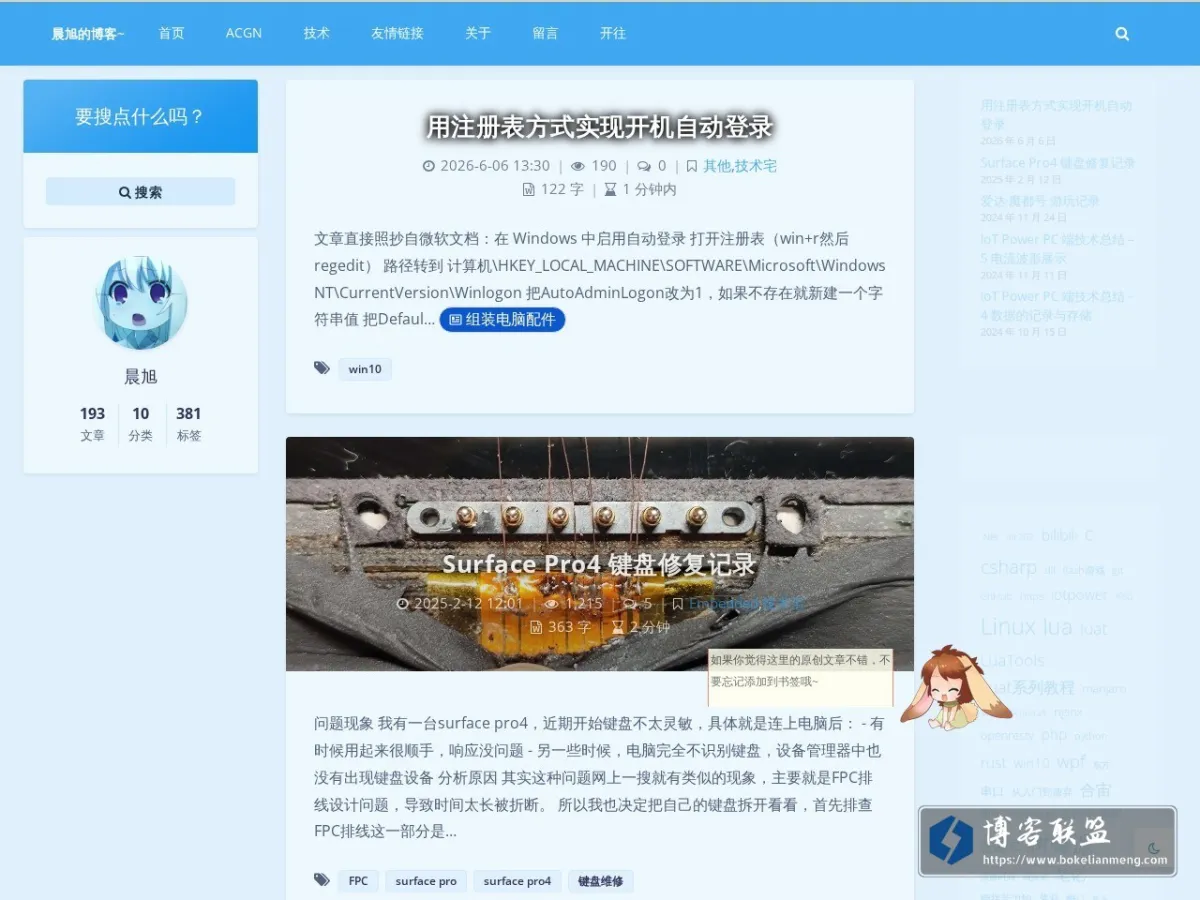Screen dimensions: 1200x900
Task: Click the surface pro tag
Action: (426, 881)
